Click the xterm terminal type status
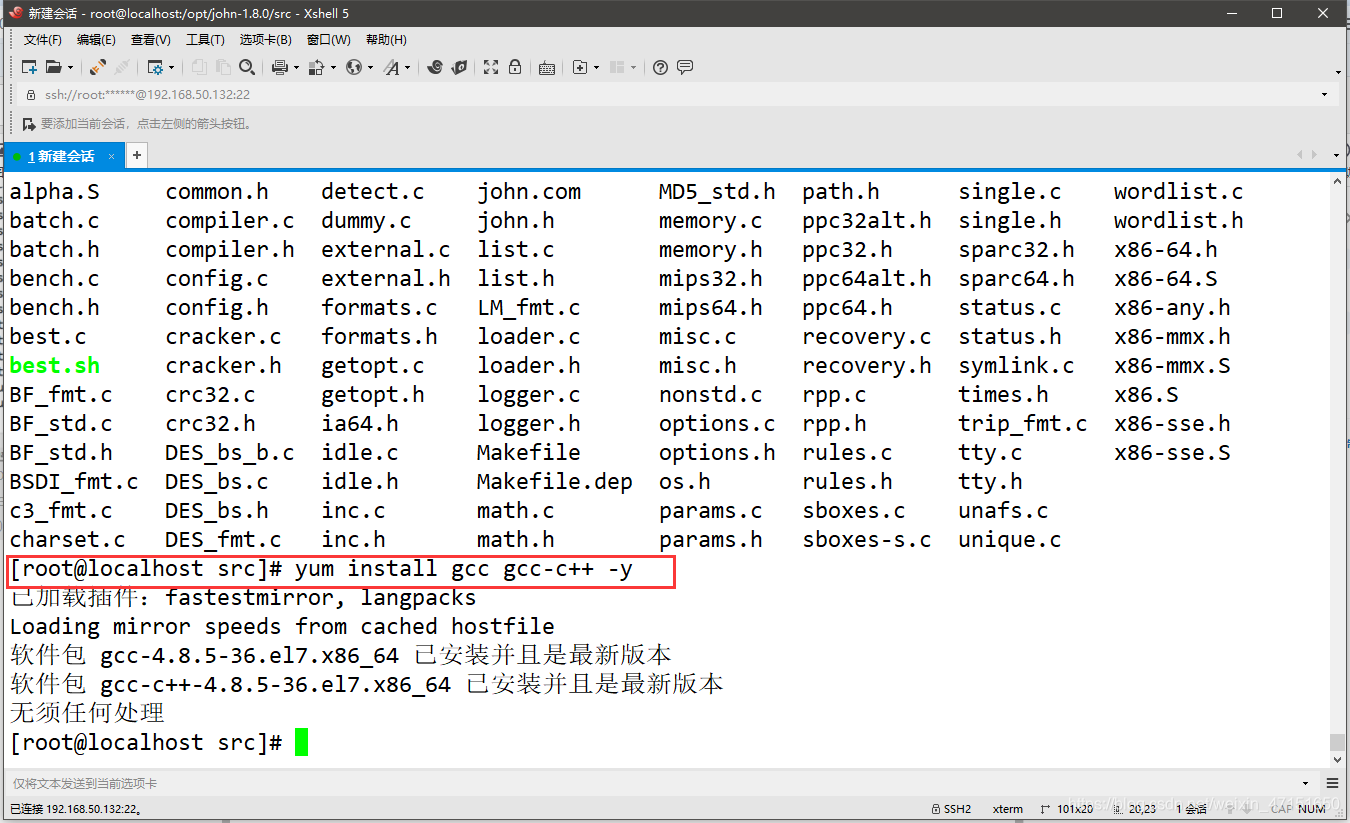Image resolution: width=1350 pixels, height=823 pixels. (x=1008, y=809)
